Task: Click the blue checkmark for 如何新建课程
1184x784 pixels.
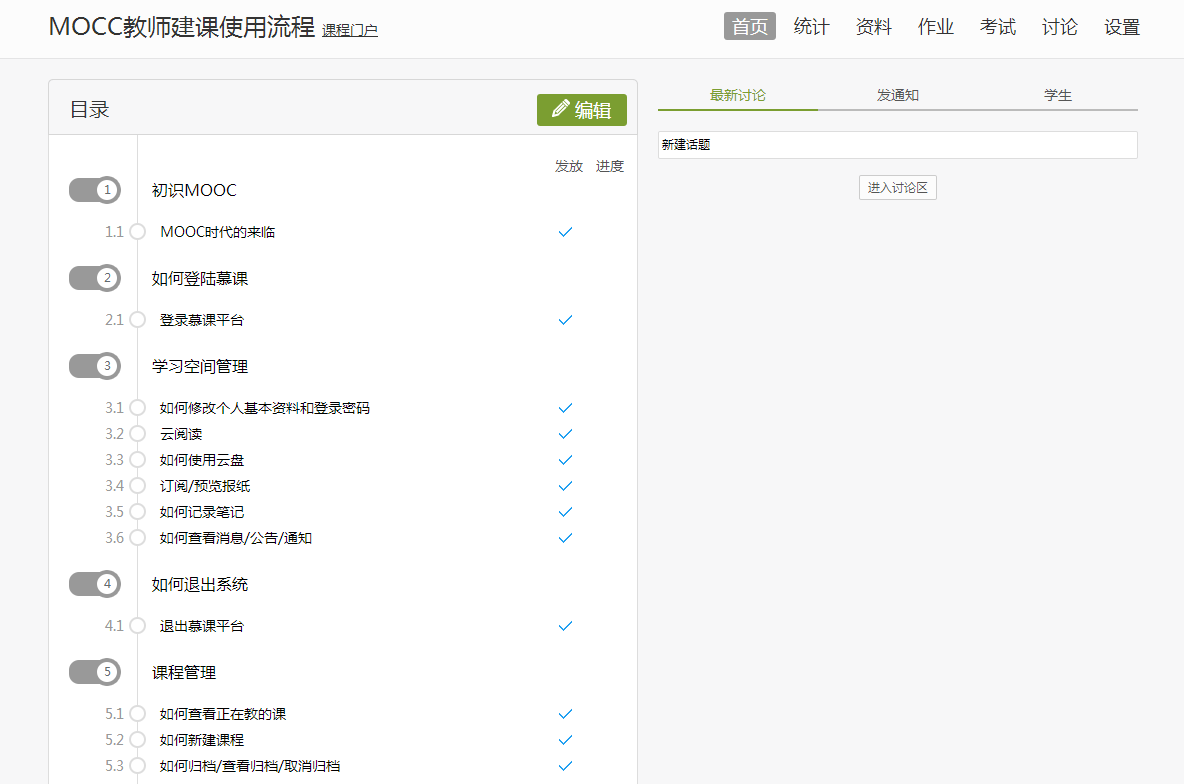Action: click(565, 740)
